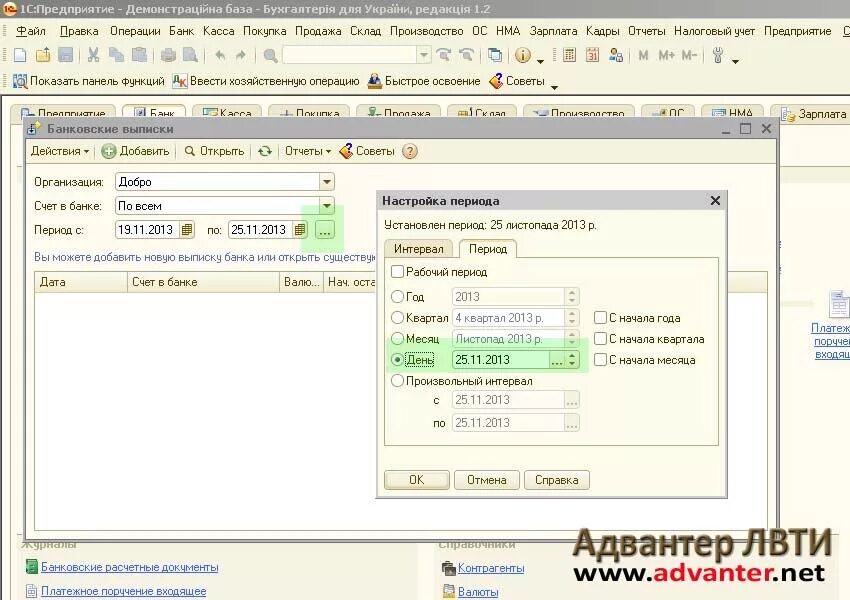The image size is (850, 600).
Task: Select the Месяц radio button
Action: point(397,339)
